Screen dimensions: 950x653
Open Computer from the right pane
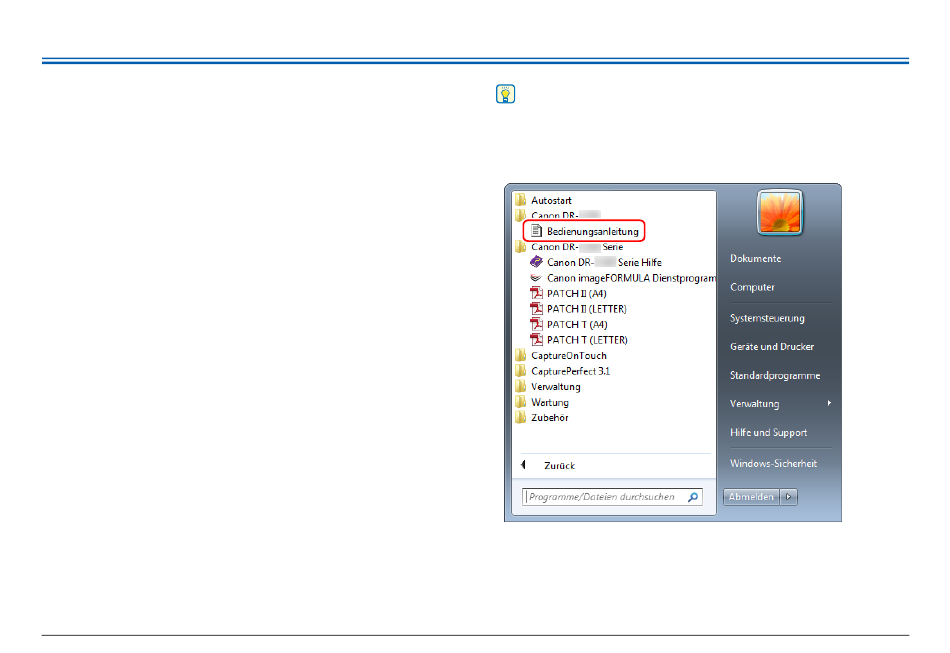(x=752, y=287)
